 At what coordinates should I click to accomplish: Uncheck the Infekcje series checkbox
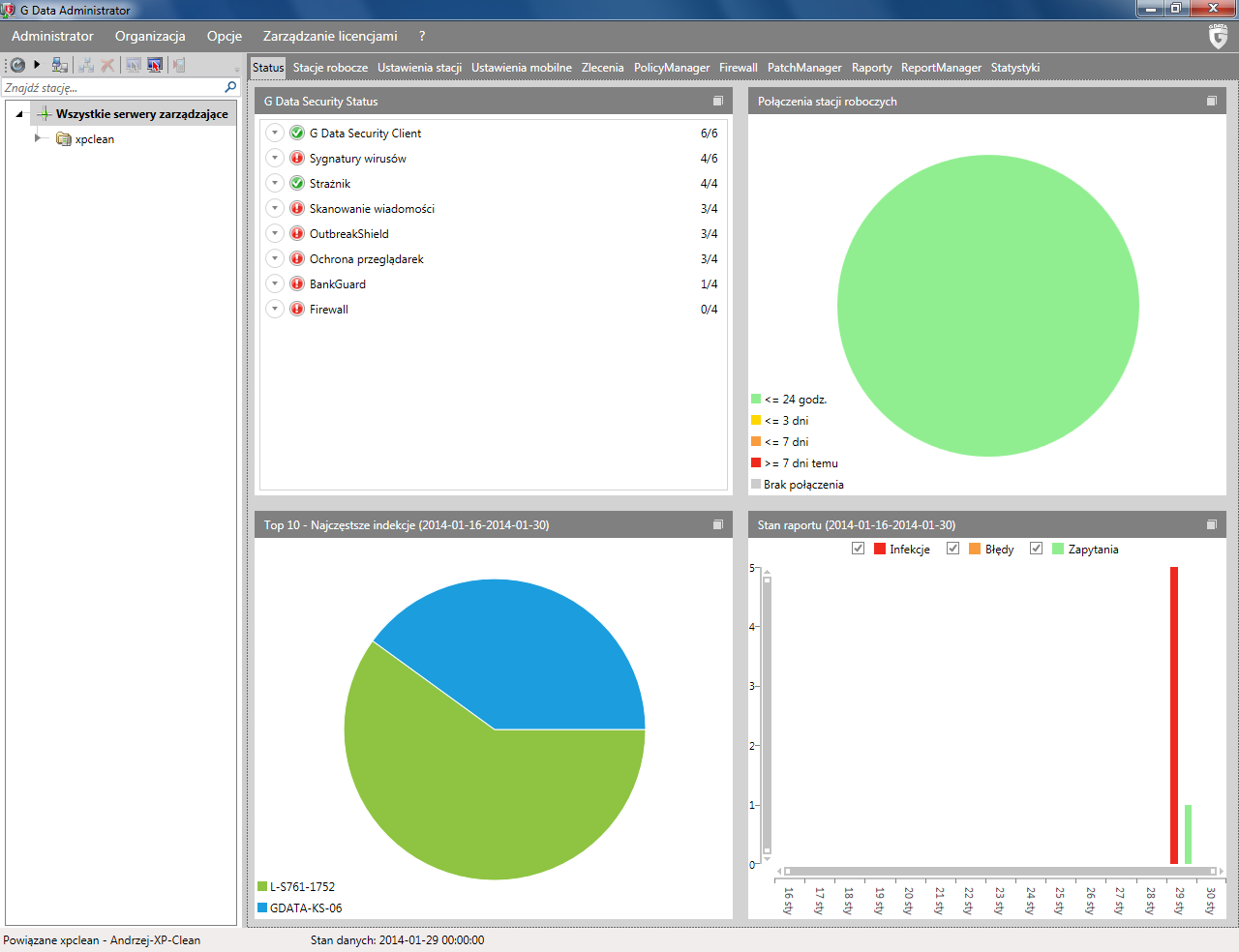(x=858, y=549)
